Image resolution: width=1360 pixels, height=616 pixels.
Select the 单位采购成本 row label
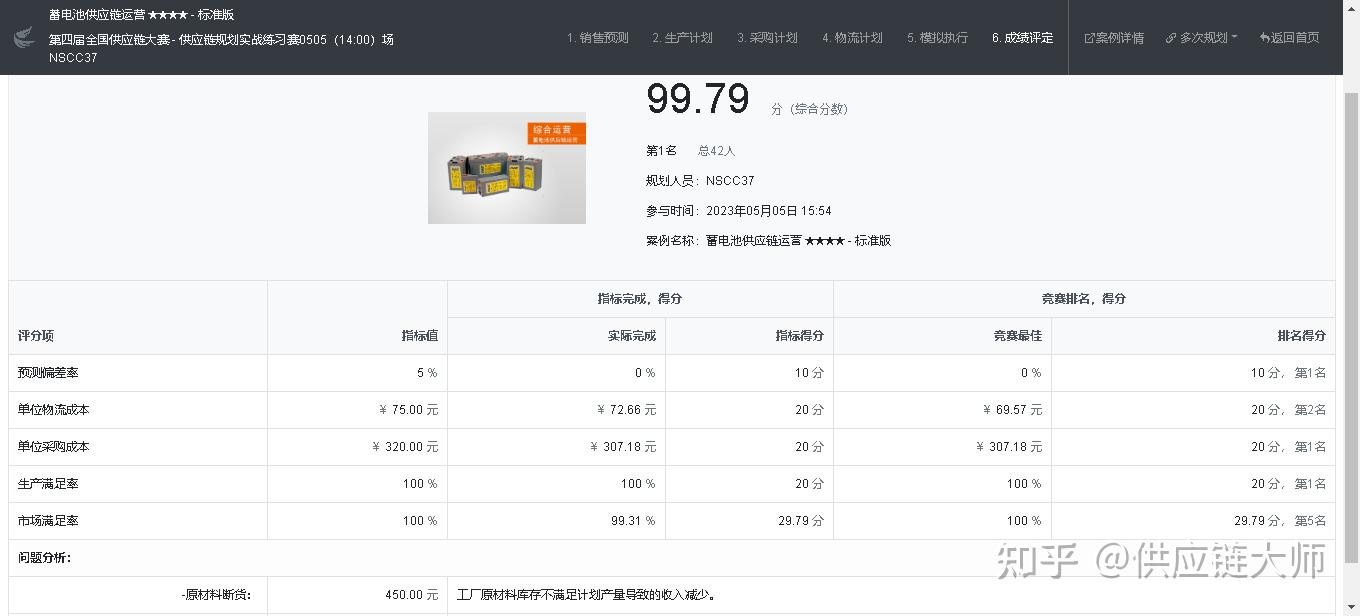point(54,447)
